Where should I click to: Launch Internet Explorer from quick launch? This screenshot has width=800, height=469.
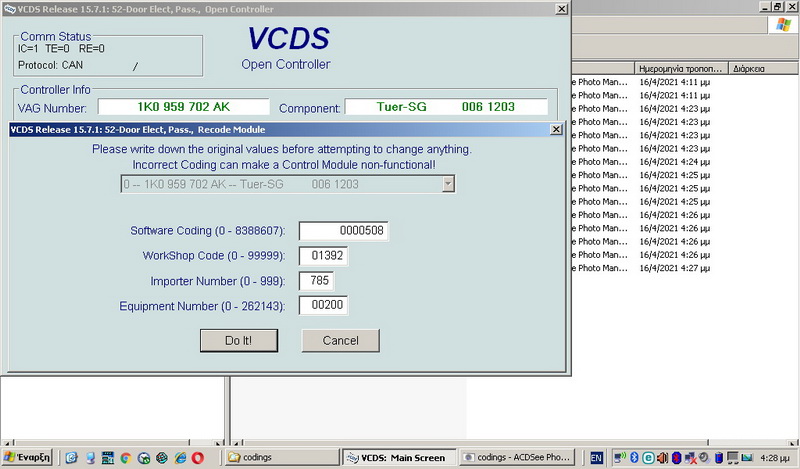(x=180, y=458)
